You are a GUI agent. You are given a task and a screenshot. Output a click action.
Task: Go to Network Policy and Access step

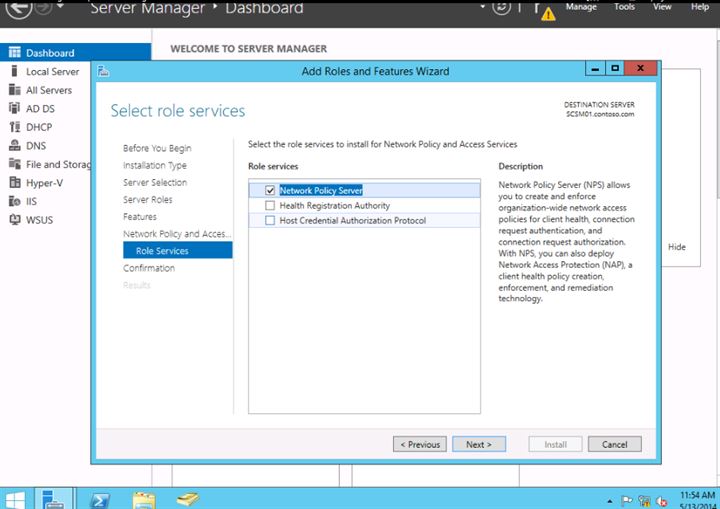coord(177,234)
